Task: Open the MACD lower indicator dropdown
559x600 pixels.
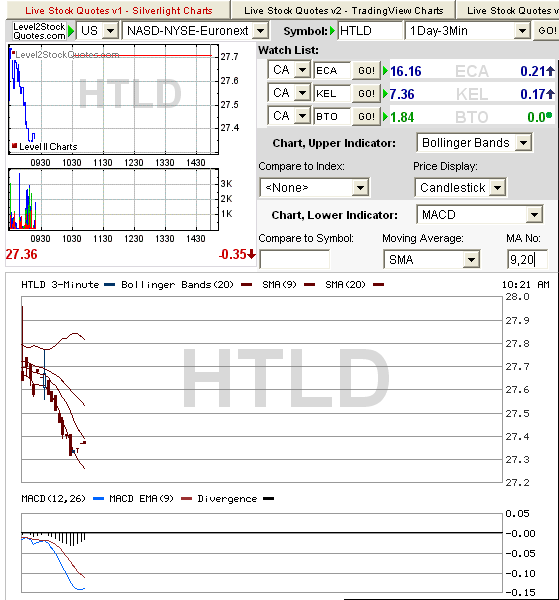Action: [480, 215]
